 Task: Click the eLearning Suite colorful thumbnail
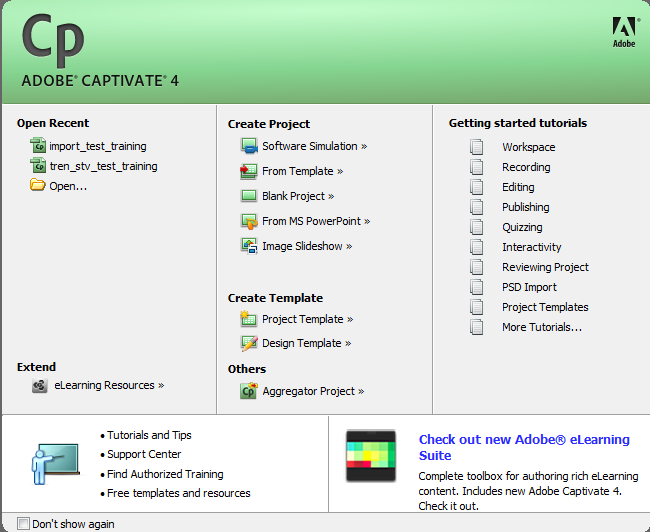click(371, 455)
